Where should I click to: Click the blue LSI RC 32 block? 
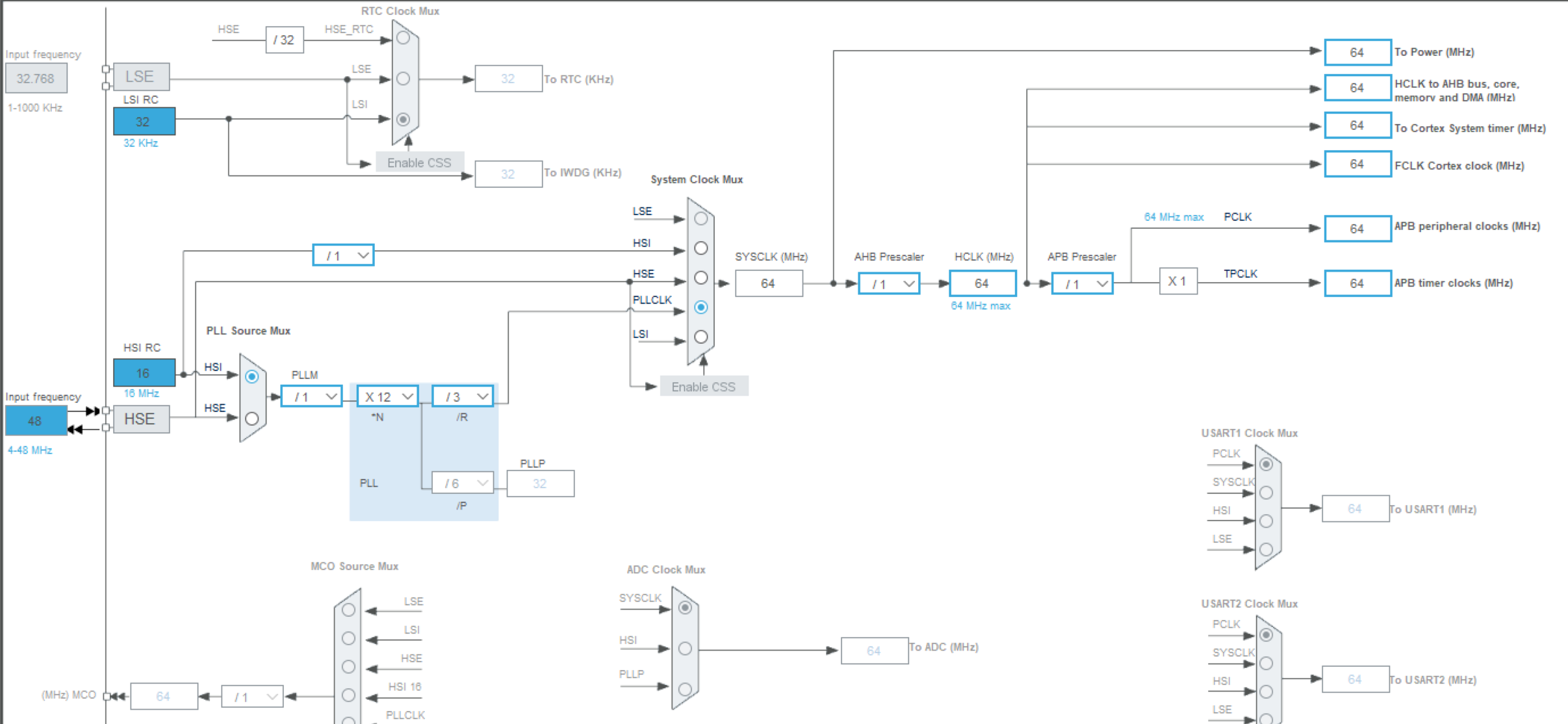pos(144,122)
